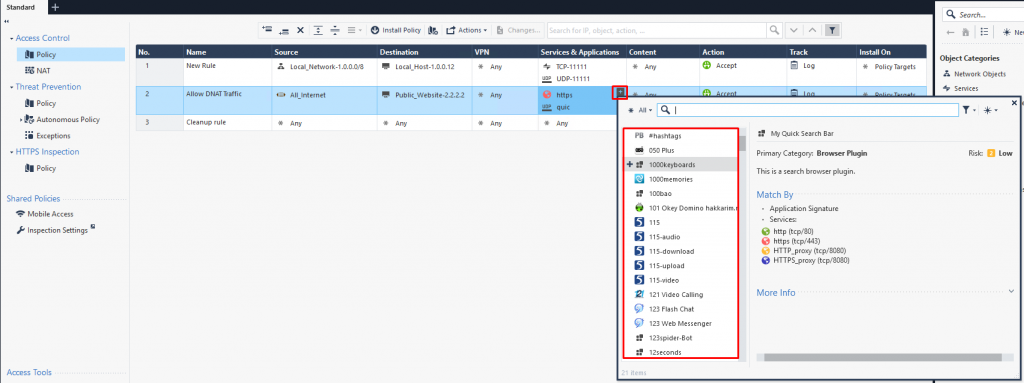Click the Objects panel Search field
This screenshot has width=1024, height=383.
click(984, 14)
